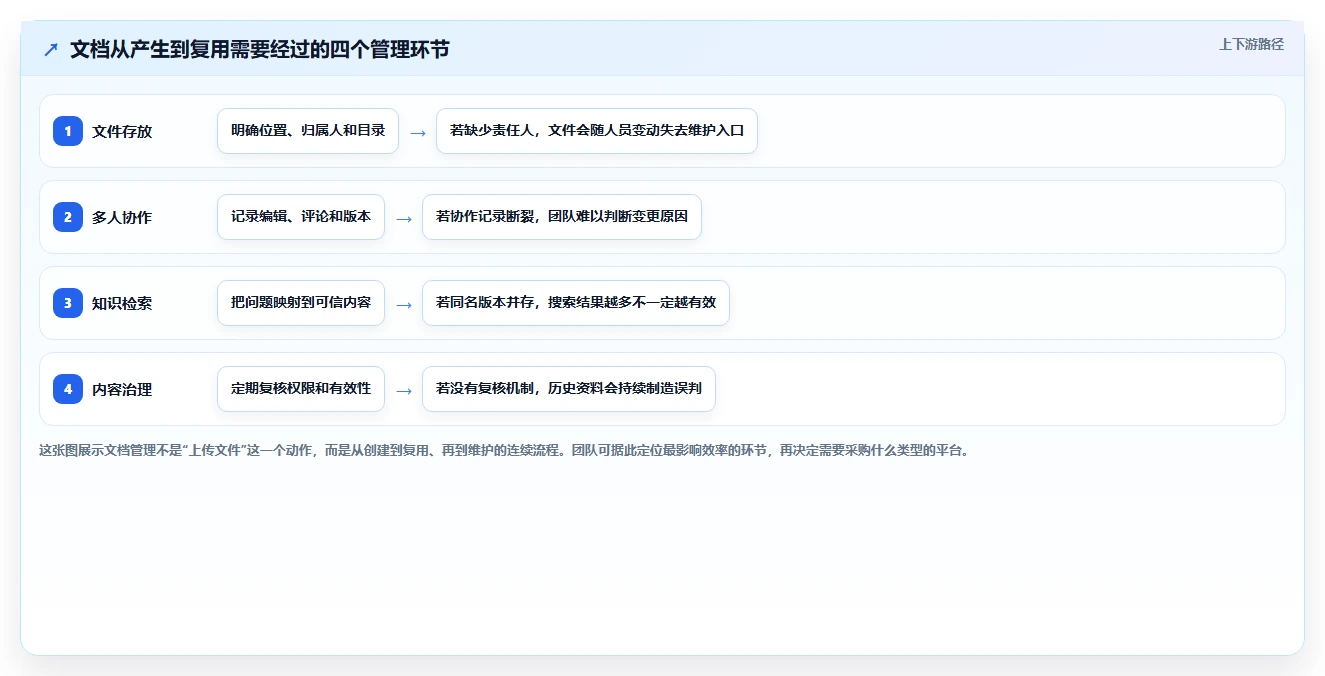Click the 若缺少责任人 risk box
The image size is (1325, 676).
[597, 131]
